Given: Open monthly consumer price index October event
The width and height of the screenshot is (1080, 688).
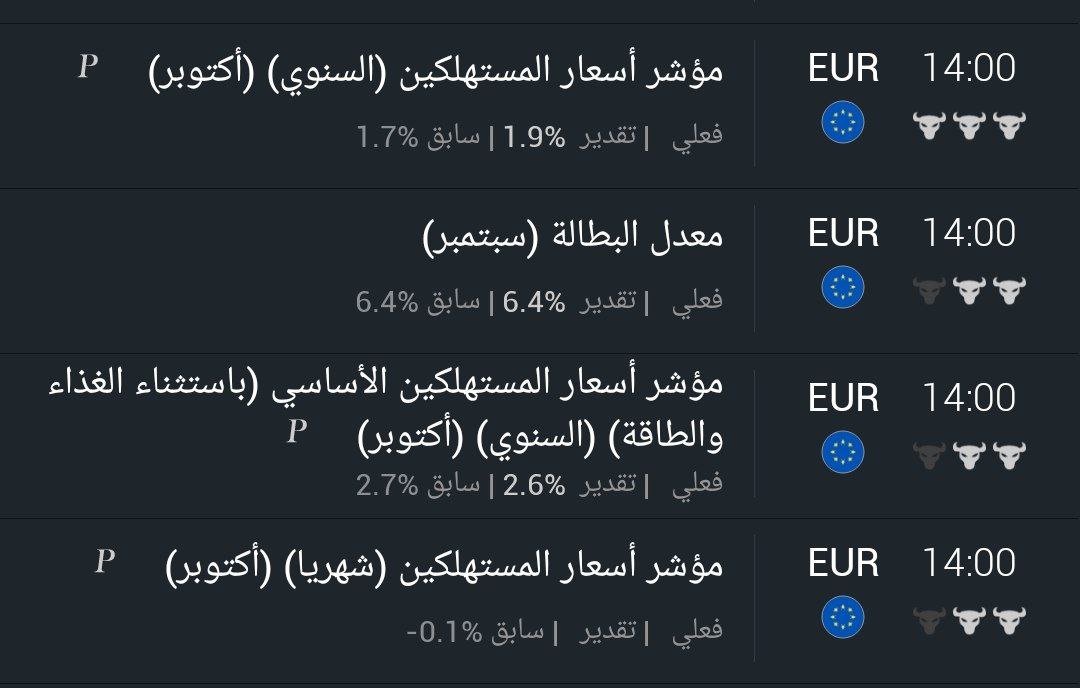Looking at the screenshot, I should [x=443, y=566].
